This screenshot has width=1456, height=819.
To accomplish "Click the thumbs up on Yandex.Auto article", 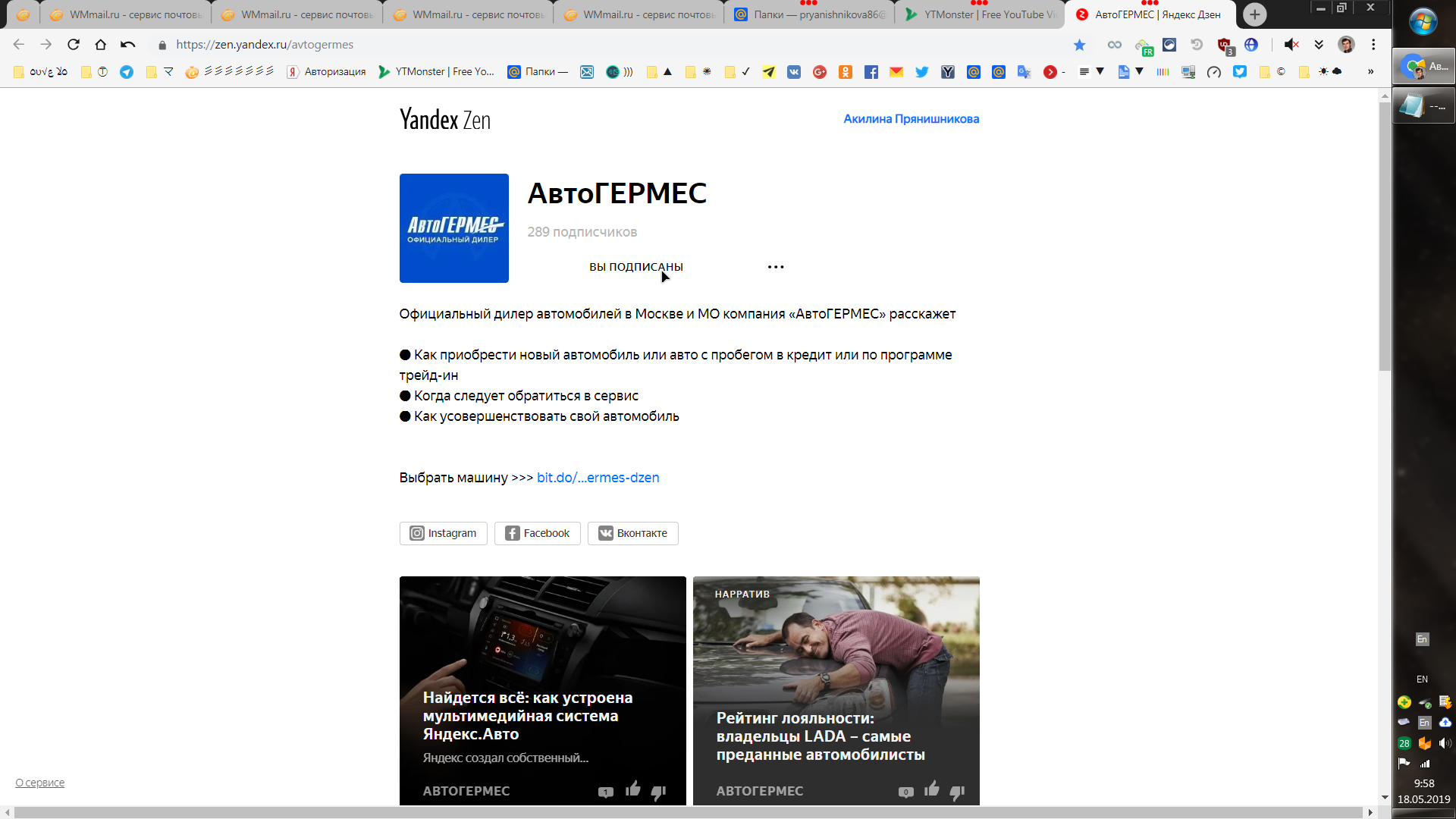I will 633,789.
